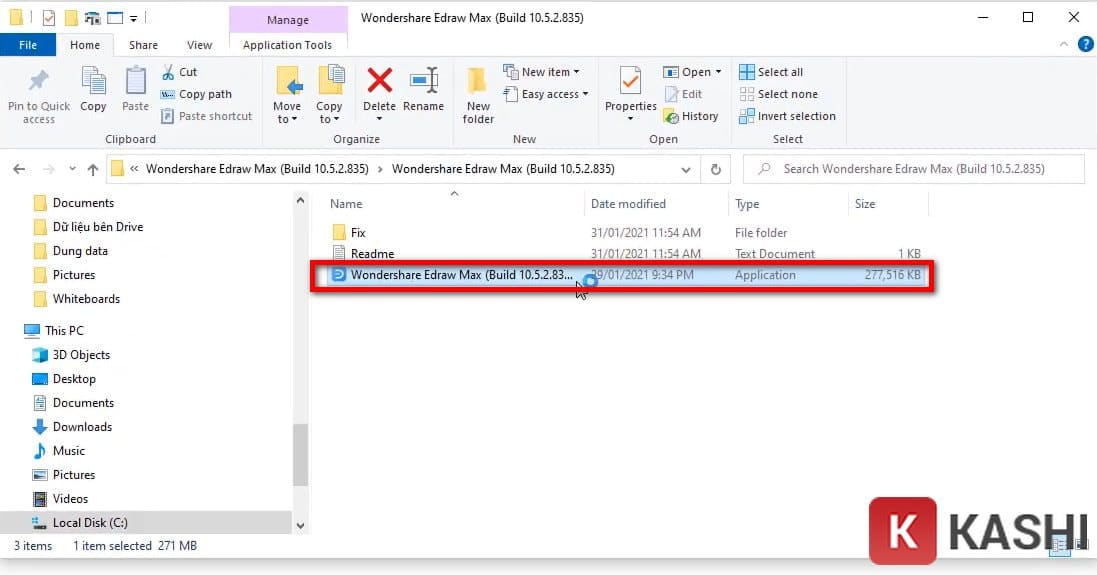Viewport: 1097px width, 575px height.
Task: Open Desktop in navigation pane
Action: click(73, 378)
